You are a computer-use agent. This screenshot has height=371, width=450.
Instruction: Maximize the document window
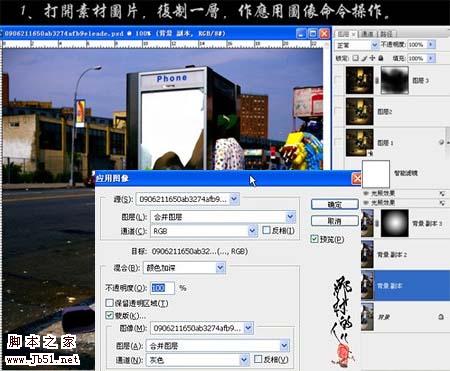point(313,33)
